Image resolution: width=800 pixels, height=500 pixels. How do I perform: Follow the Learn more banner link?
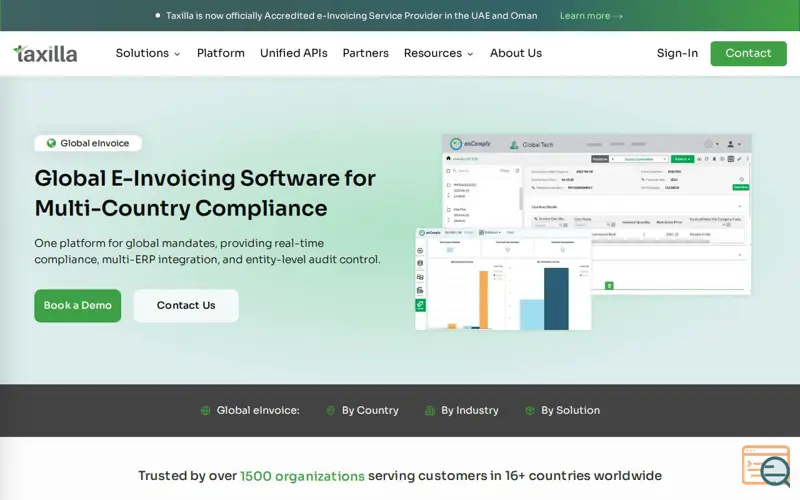(591, 16)
